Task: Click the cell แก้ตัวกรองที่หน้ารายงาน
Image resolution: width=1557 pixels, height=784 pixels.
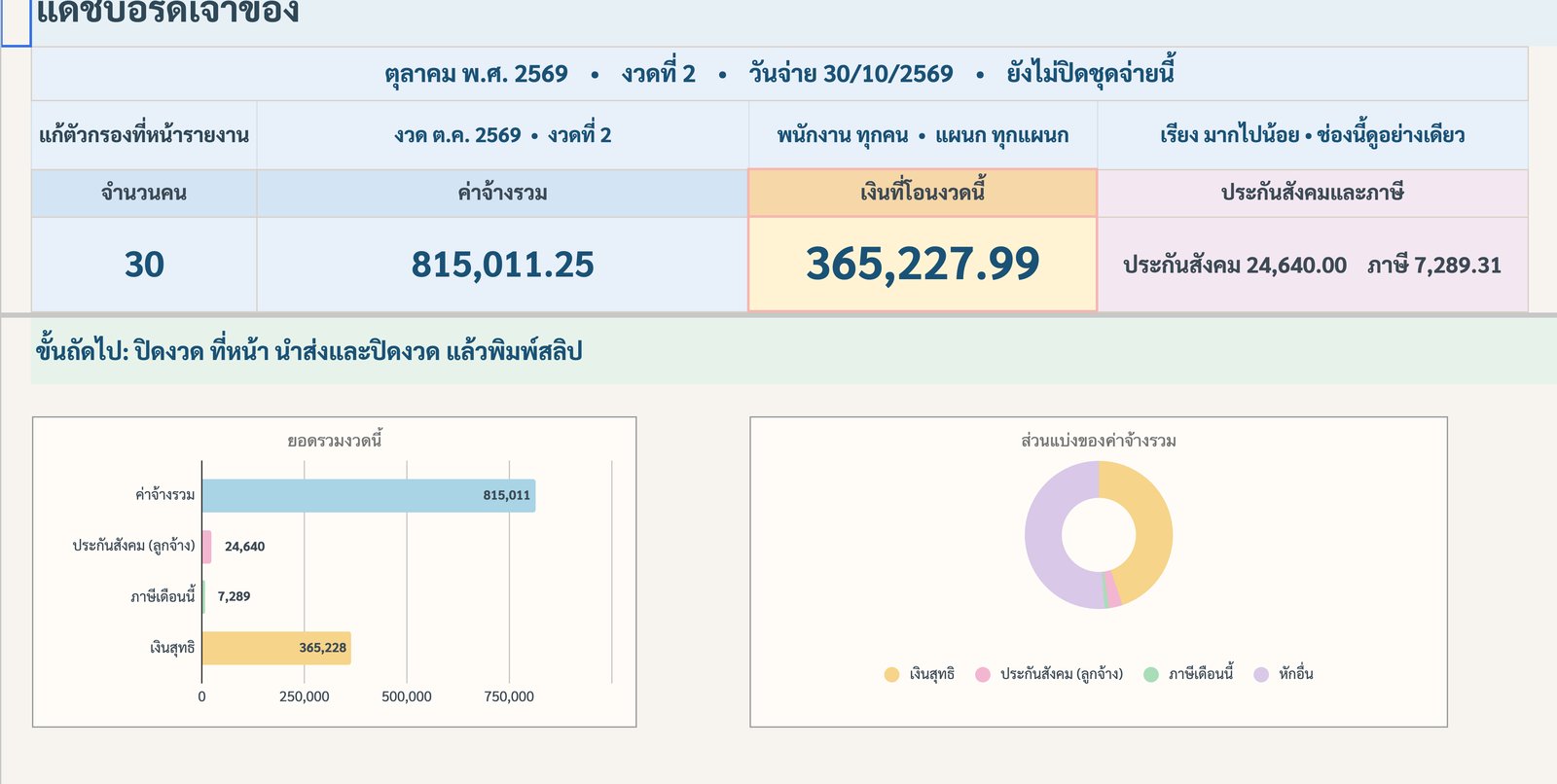Action: click(144, 135)
